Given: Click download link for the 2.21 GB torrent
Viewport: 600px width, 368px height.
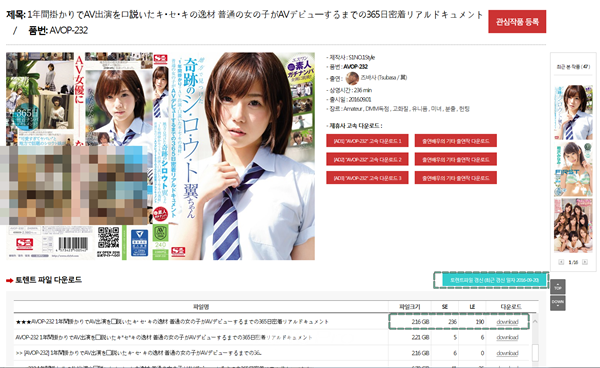Looking at the screenshot, I should point(507,337).
